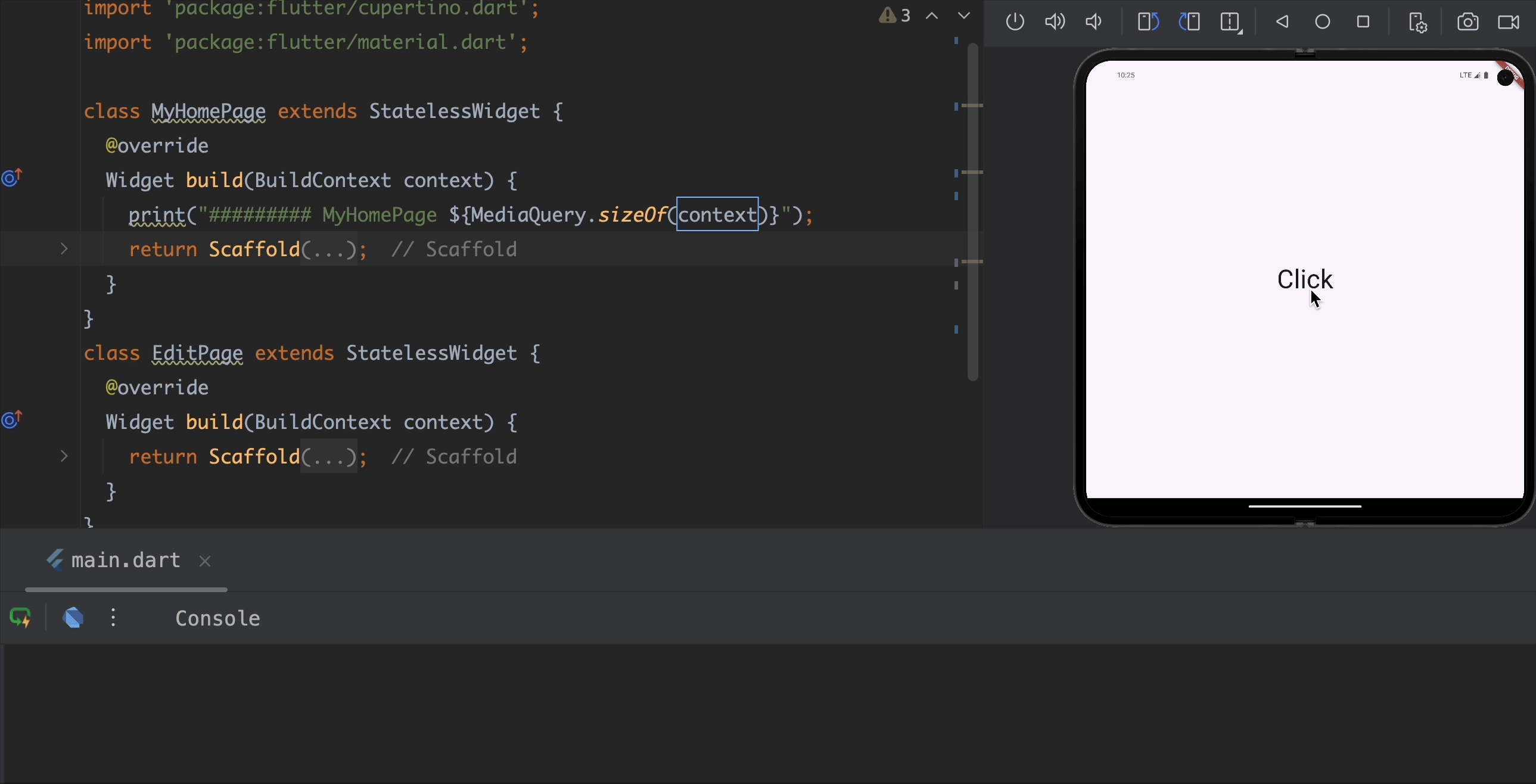Tap the Click text in the emulator
The image size is (1536, 784).
tap(1304, 279)
